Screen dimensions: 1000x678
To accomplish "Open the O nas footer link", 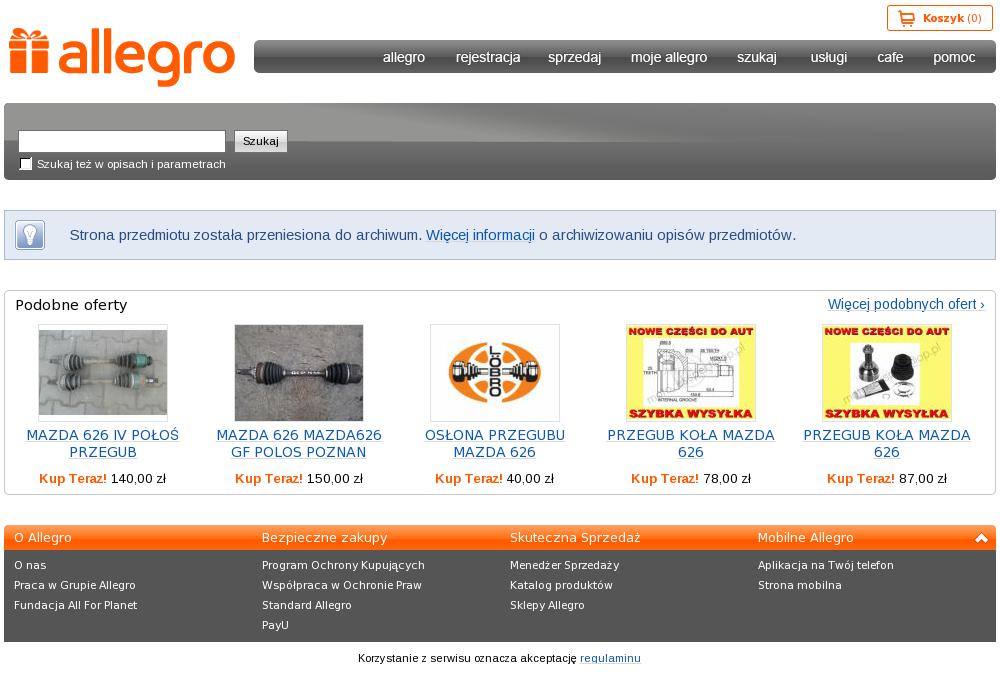I will (x=30, y=565).
